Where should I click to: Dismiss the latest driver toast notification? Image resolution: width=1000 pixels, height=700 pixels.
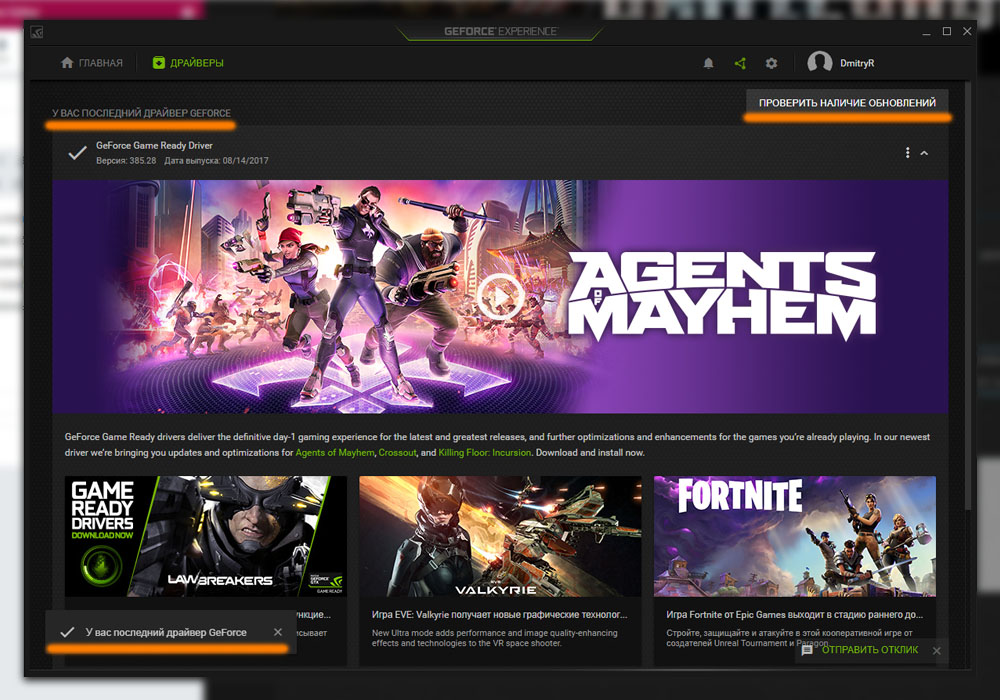coord(277,632)
